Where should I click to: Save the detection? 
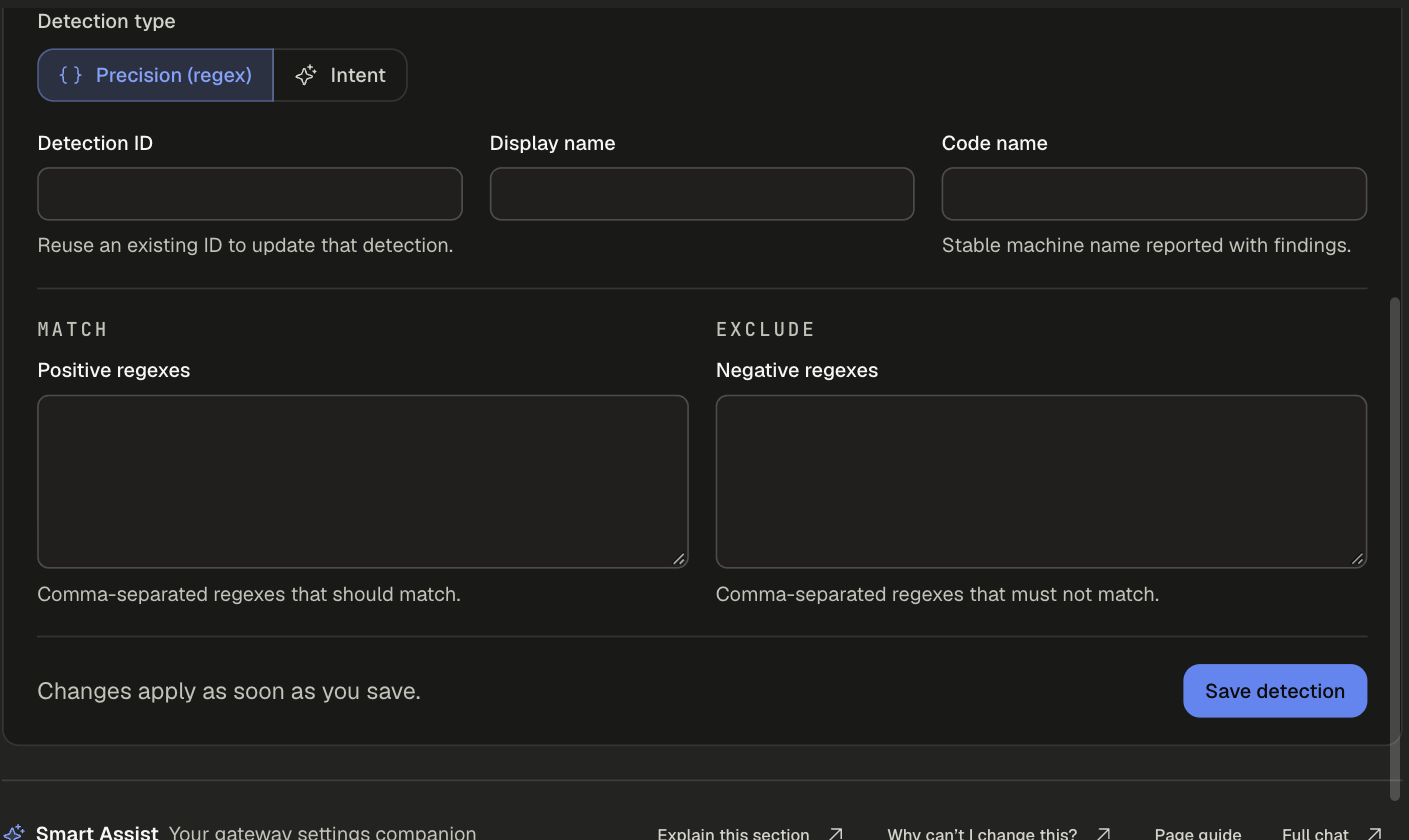click(x=1275, y=691)
